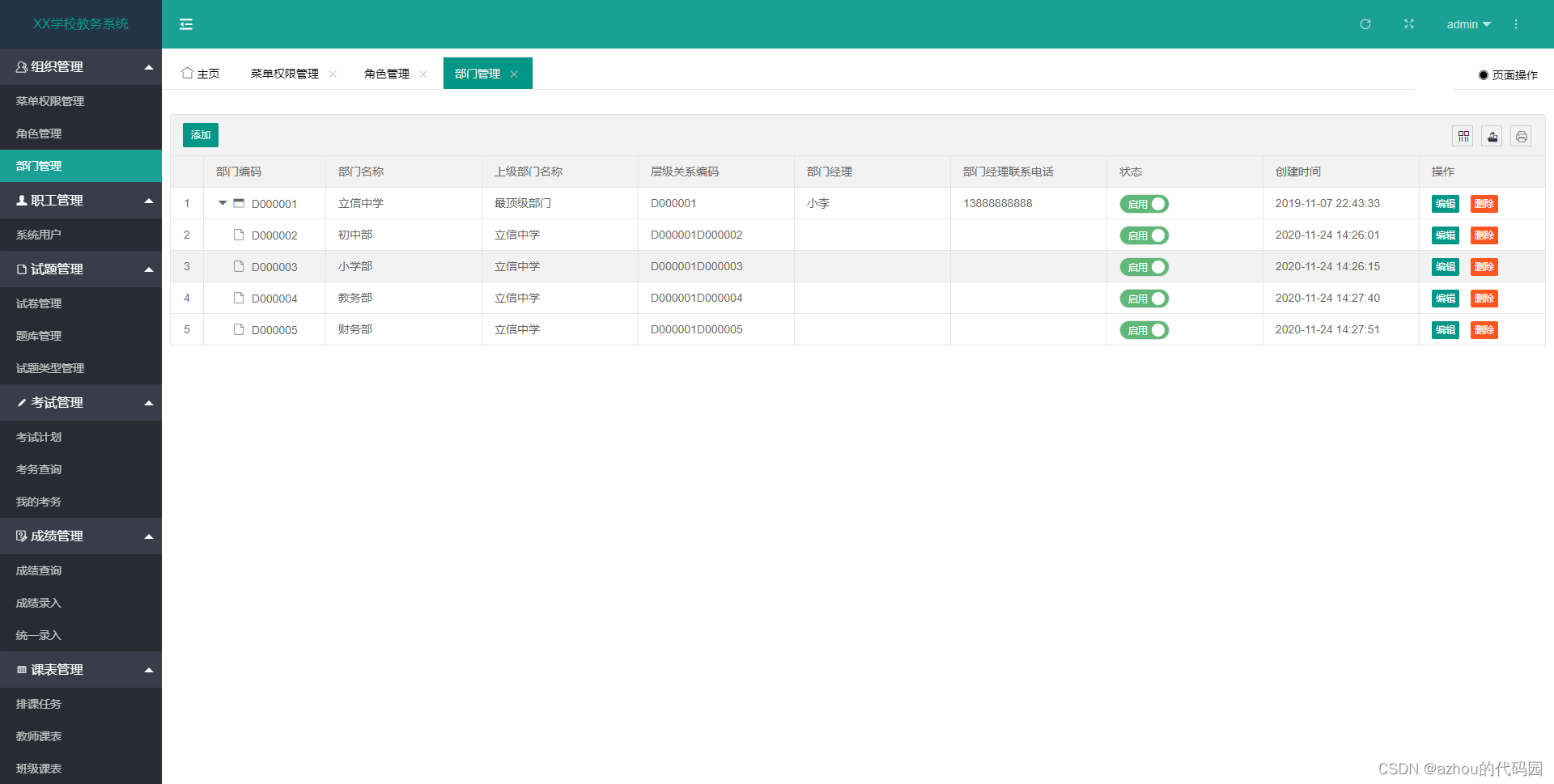Close the 部门管理 tab
The width and height of the screenshot is (1554, 784).
514,74
